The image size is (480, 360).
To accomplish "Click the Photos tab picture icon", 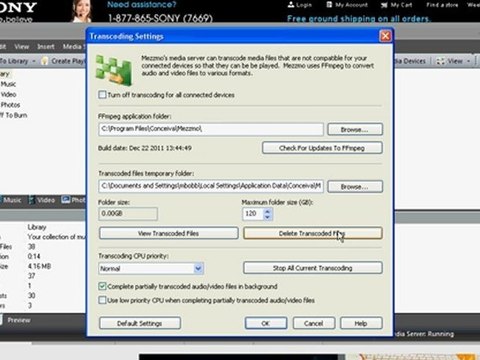I will 65,200.
